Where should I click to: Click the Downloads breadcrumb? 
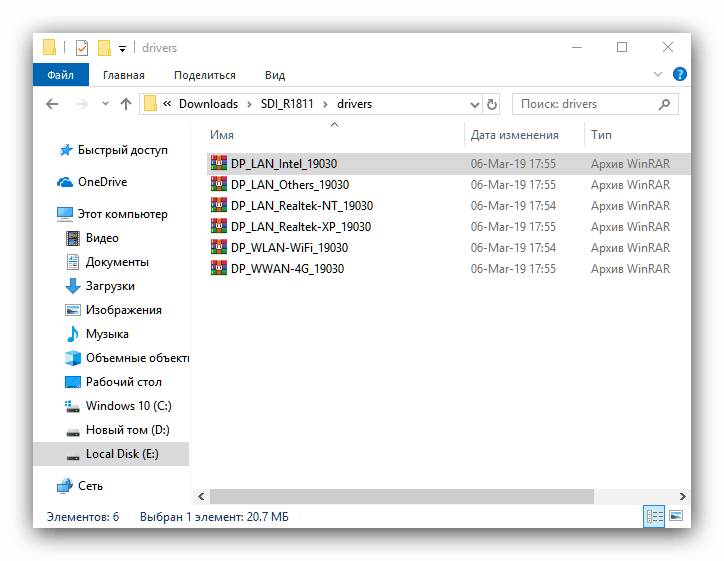pyautogui.click(x=208, y=104)
